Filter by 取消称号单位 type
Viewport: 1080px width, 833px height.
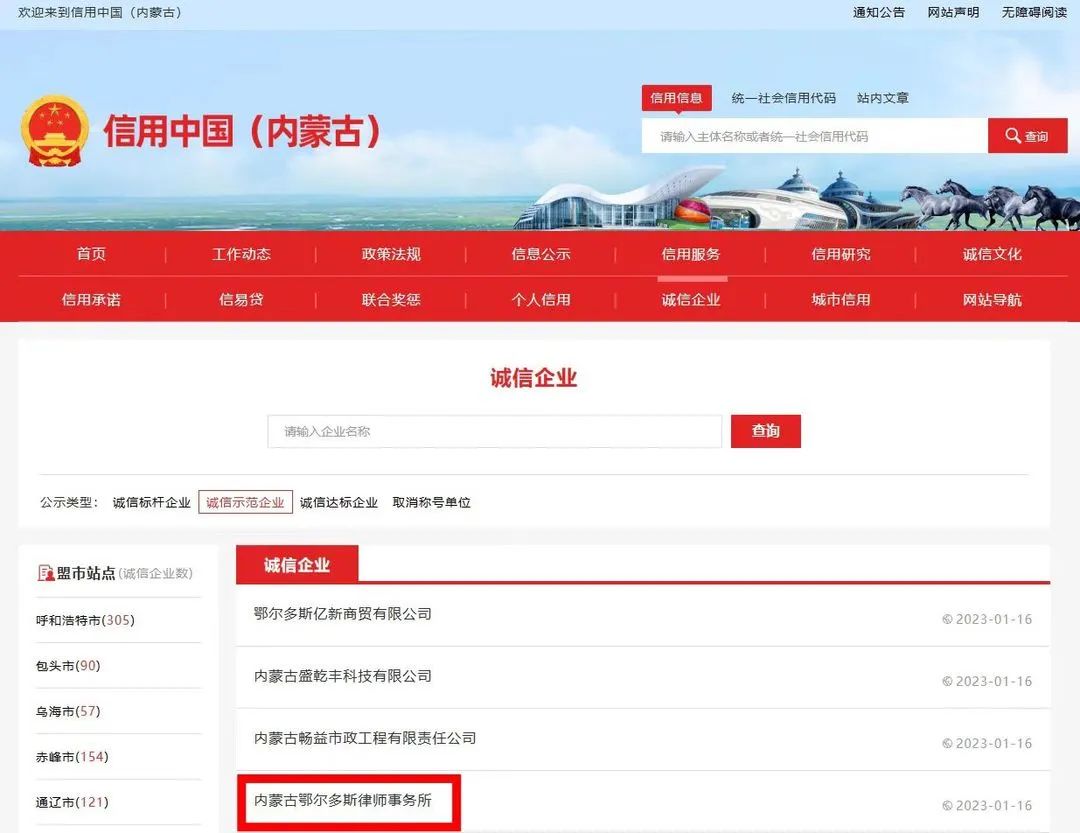tap(431, 502)
